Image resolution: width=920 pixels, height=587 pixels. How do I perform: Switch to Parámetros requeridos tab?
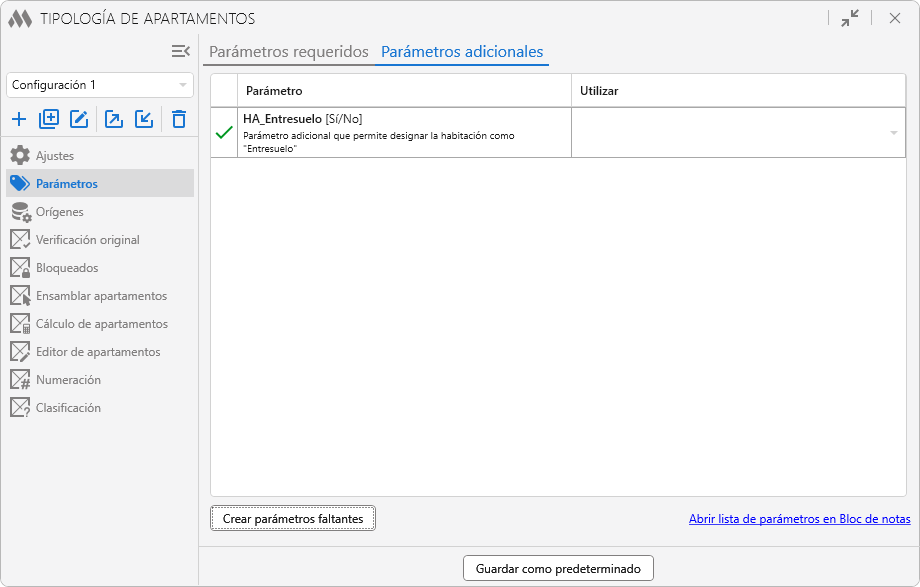[289, 52]
